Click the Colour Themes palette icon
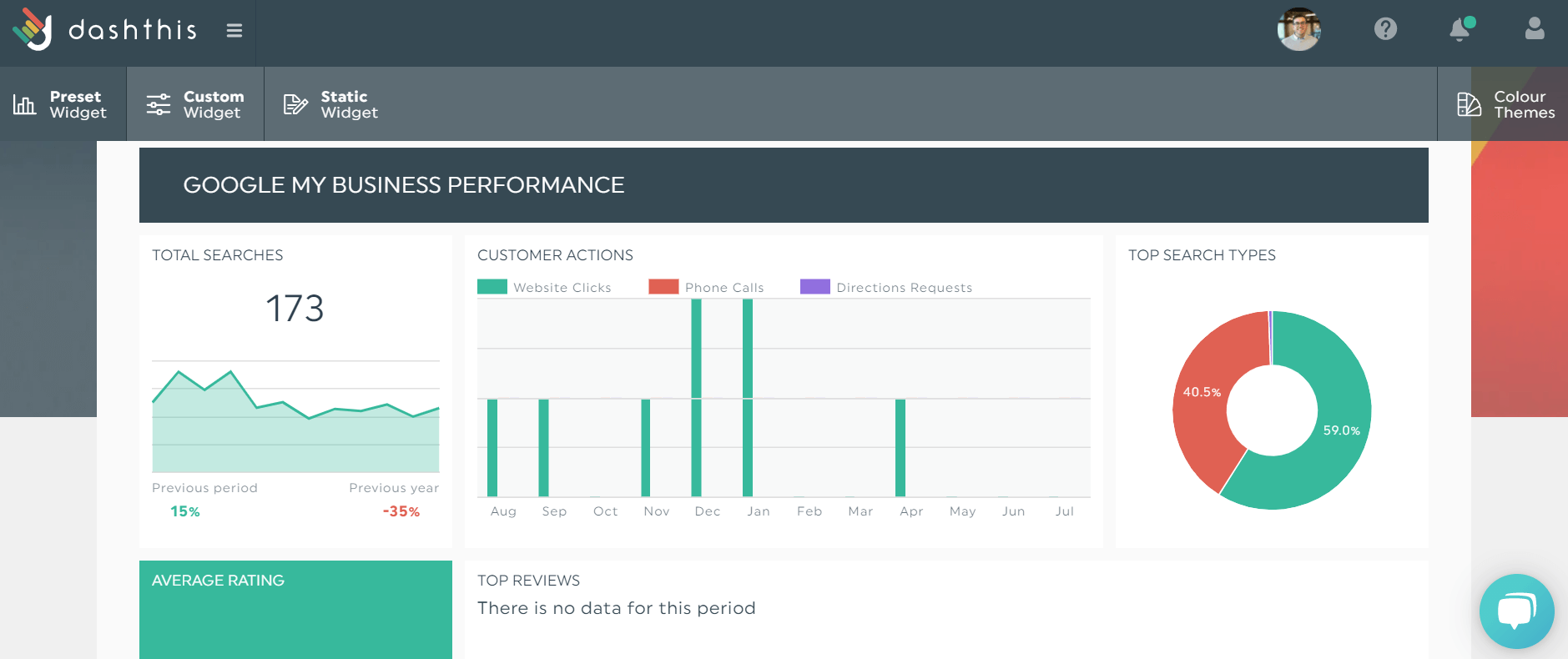The width and height of the screenshot is (1568, 659). click(1469, 104)
